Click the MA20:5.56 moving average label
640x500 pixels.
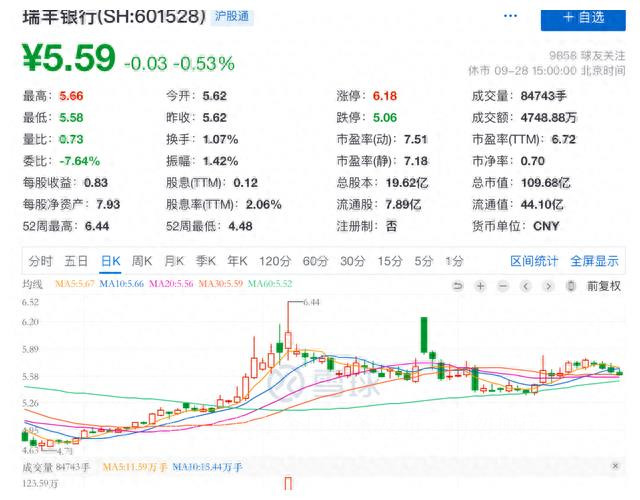(x=171, y=284)
